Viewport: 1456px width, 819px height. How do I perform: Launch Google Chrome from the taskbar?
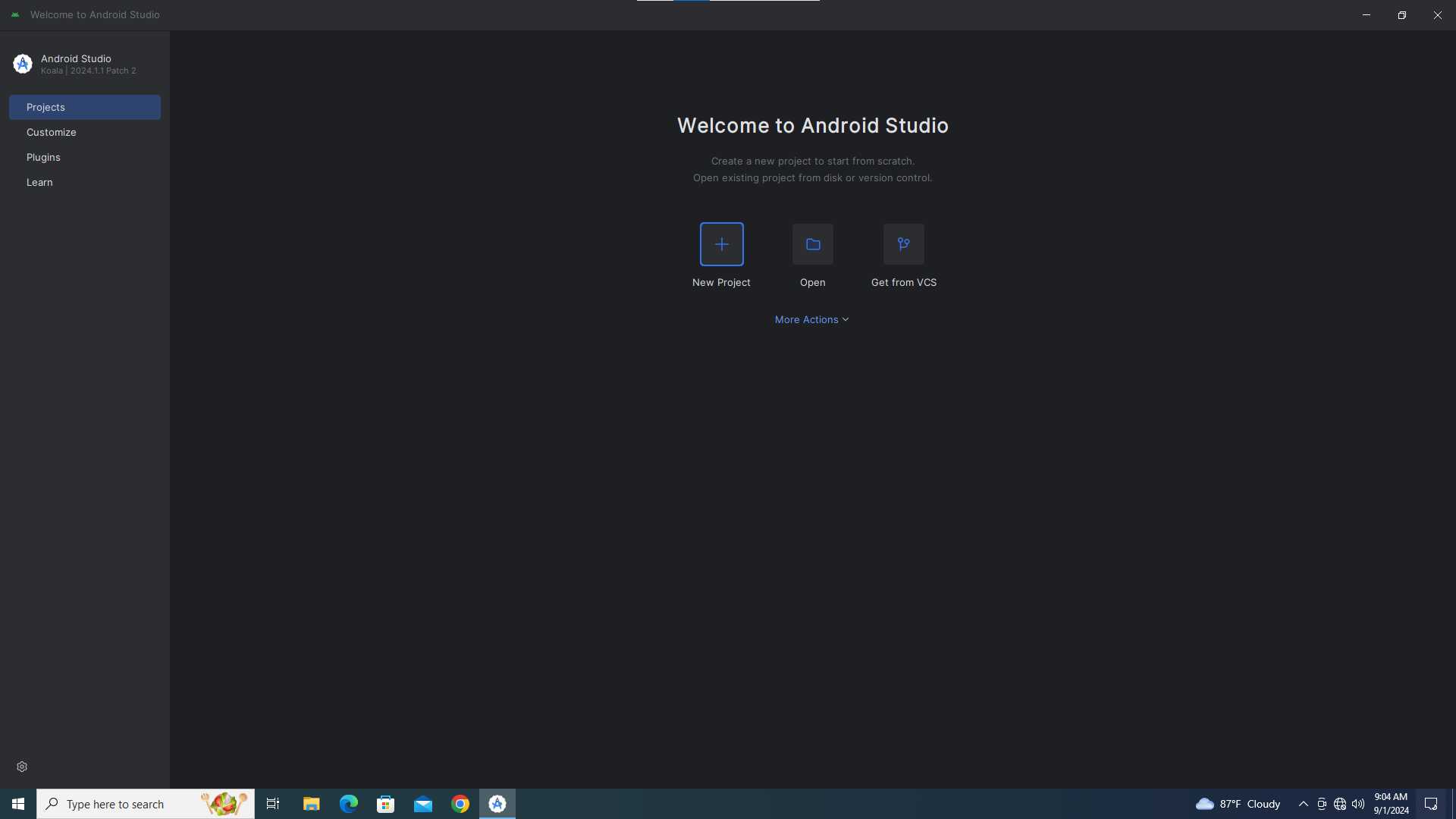460,804
